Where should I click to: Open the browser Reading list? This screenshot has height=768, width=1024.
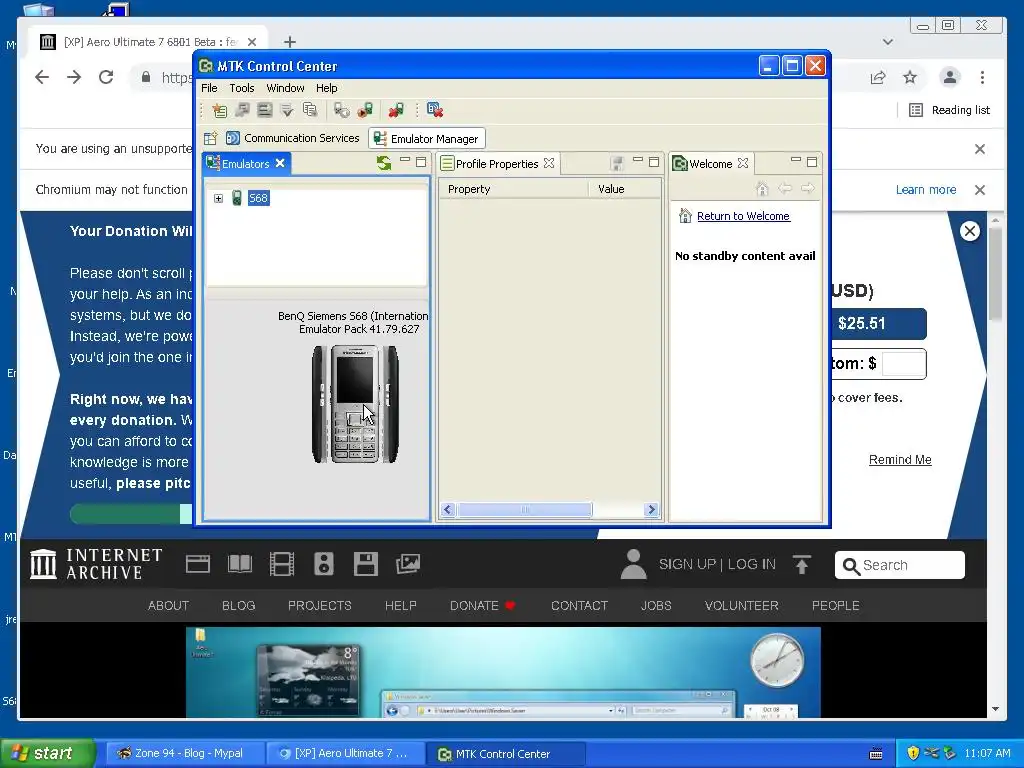(950, 110)
